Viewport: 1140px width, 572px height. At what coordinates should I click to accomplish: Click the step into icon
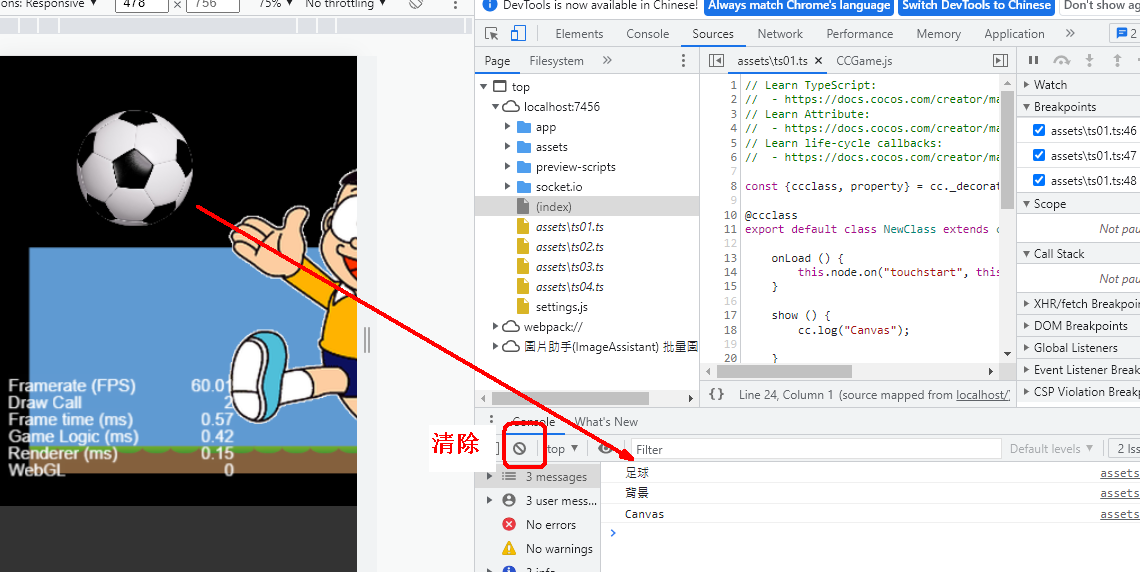pos(1089,60)
